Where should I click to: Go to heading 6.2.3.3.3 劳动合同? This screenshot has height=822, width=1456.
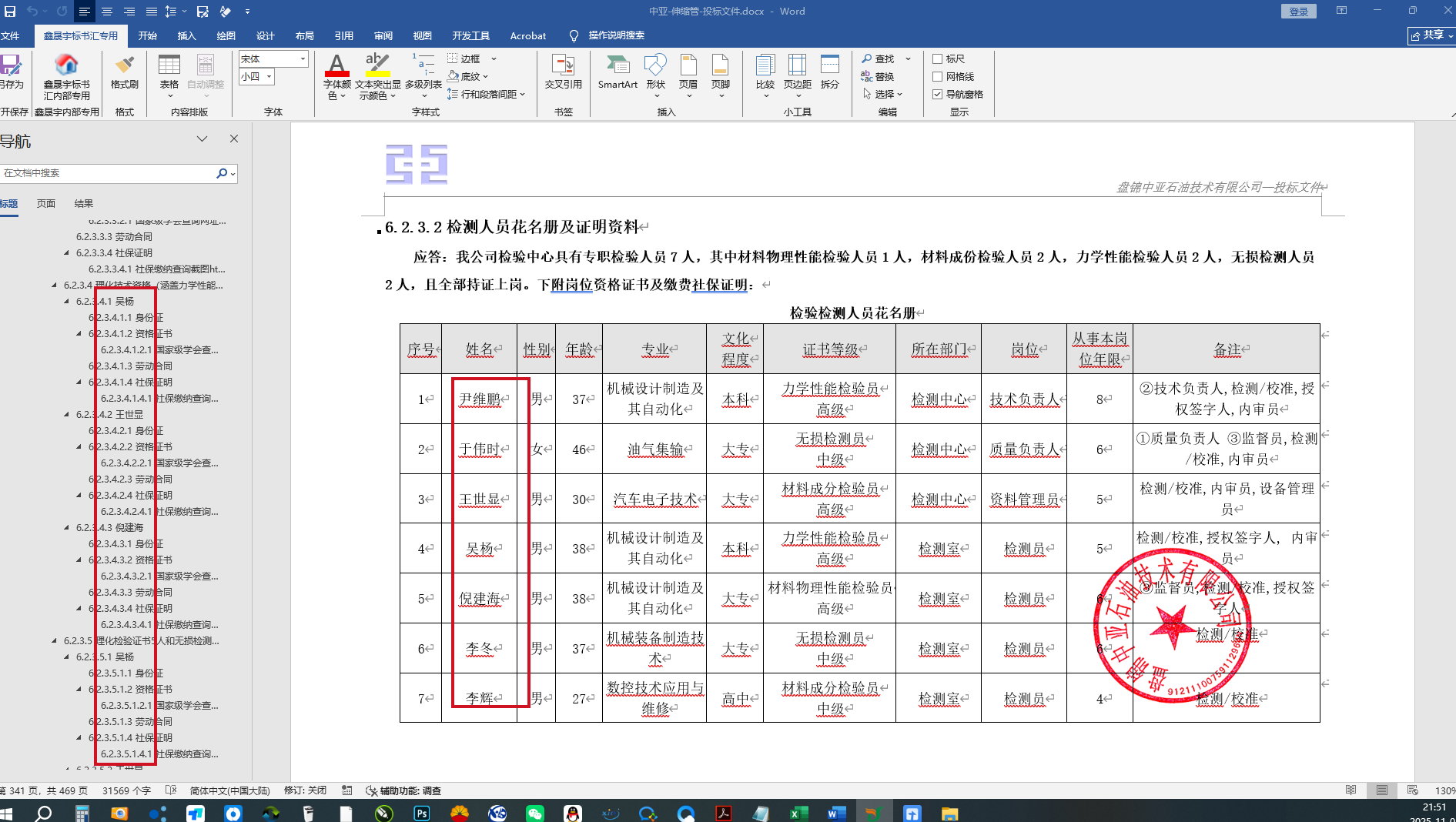click(x=114, y=236)
